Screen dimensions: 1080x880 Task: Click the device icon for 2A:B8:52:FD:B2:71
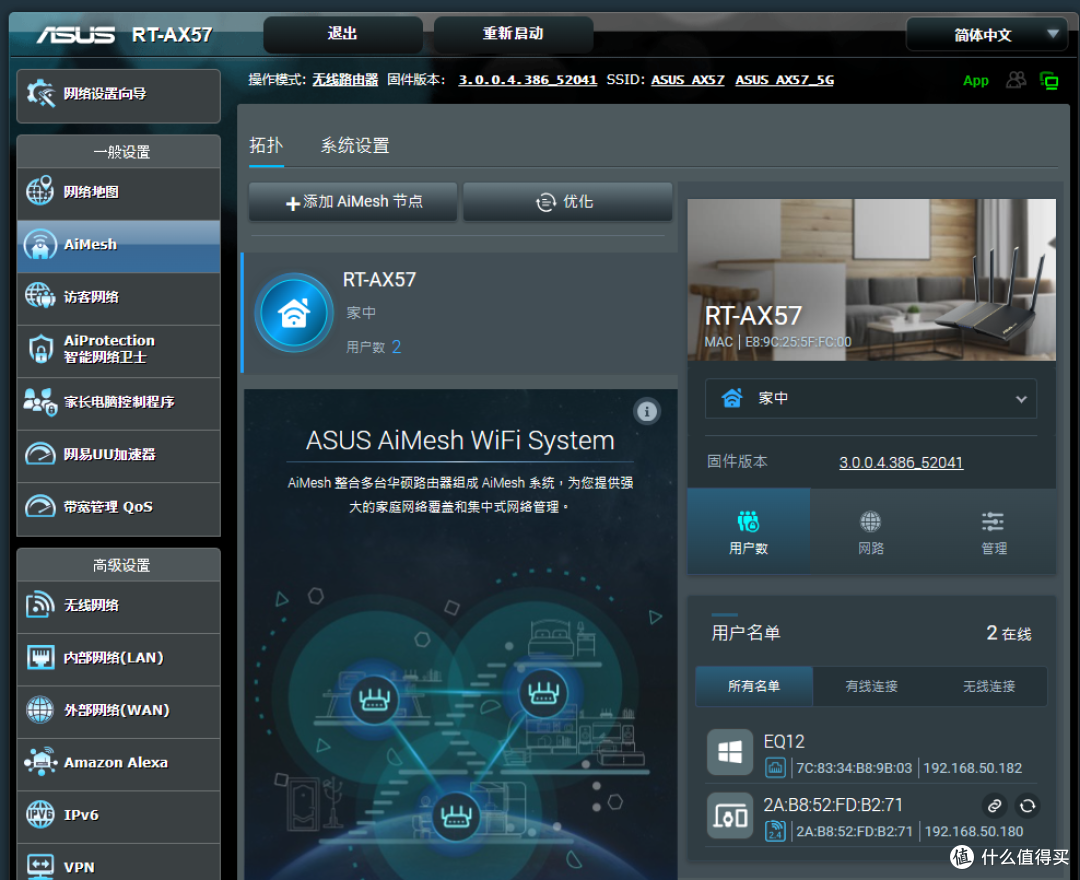tap(730, 815)
